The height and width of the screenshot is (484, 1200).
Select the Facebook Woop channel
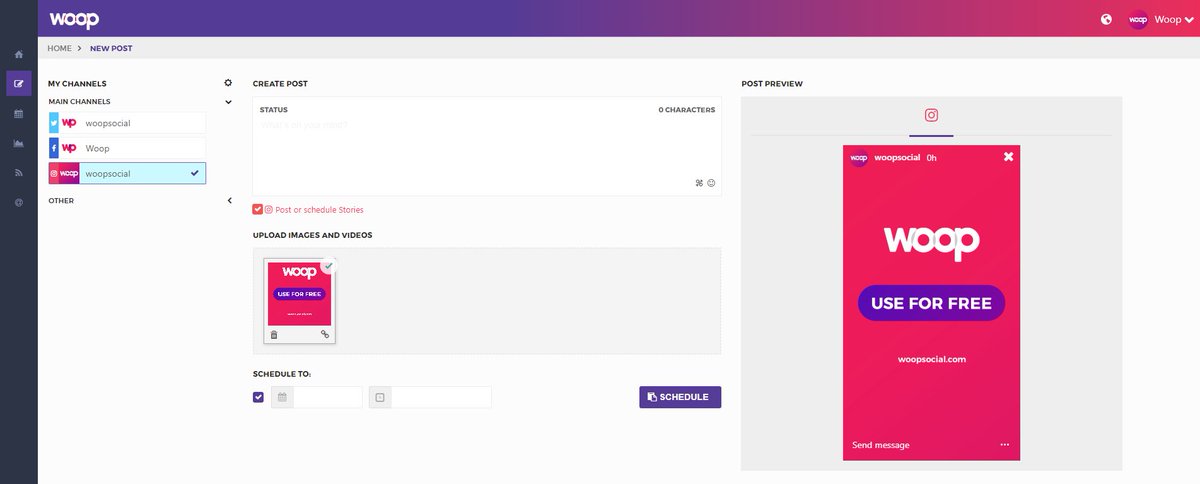click(x=127, y=148)
